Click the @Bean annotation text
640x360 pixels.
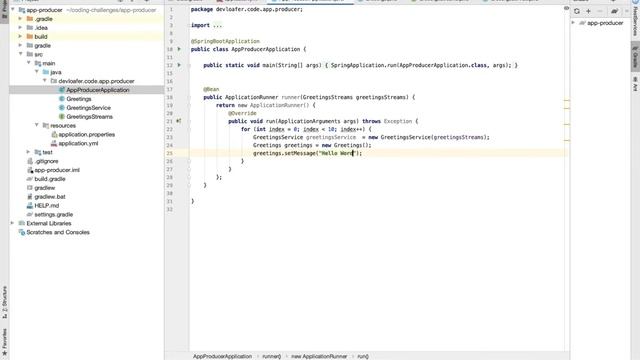(211, 89)
